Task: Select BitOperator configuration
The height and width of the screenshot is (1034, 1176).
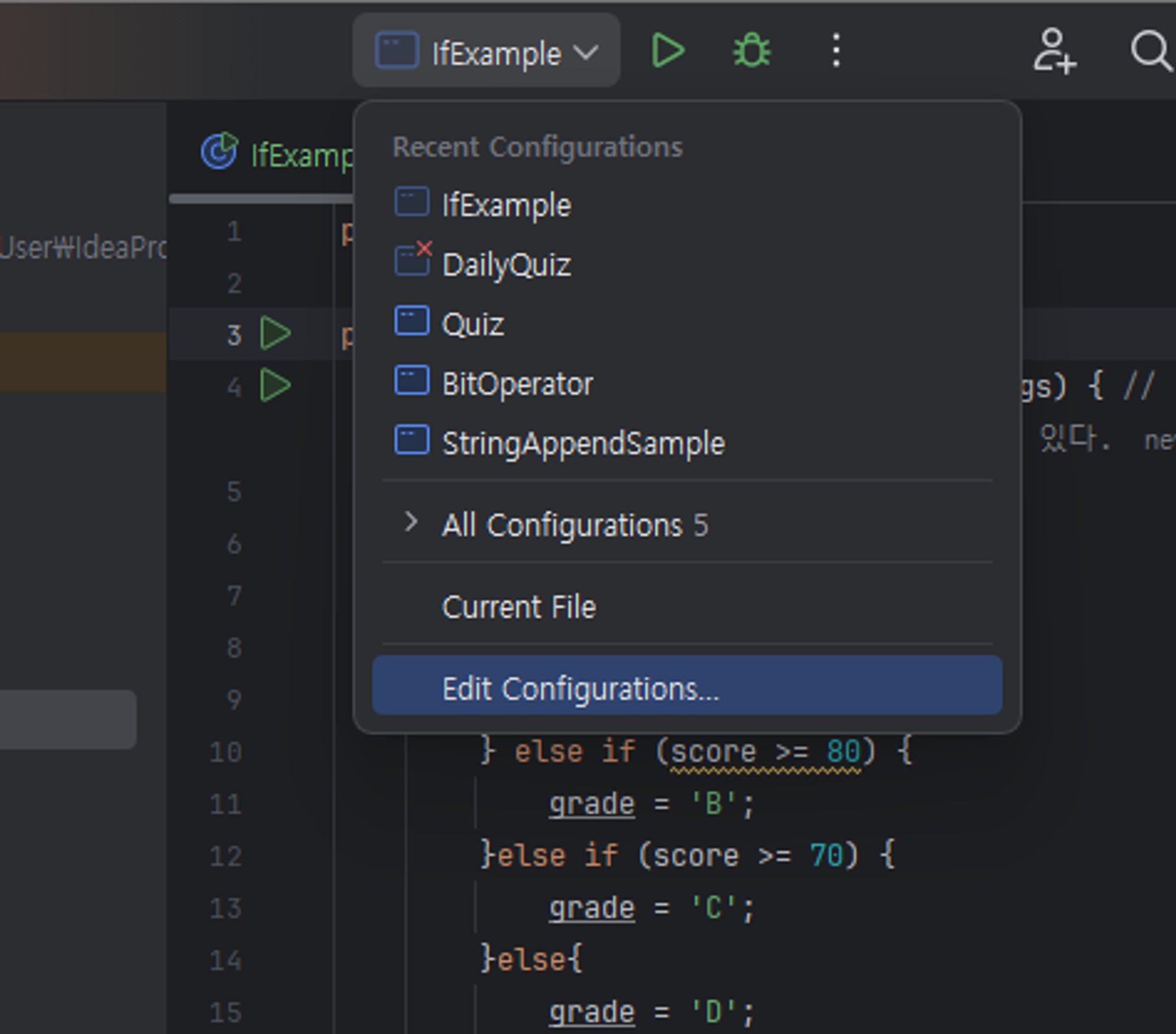Action: point(517,383)
